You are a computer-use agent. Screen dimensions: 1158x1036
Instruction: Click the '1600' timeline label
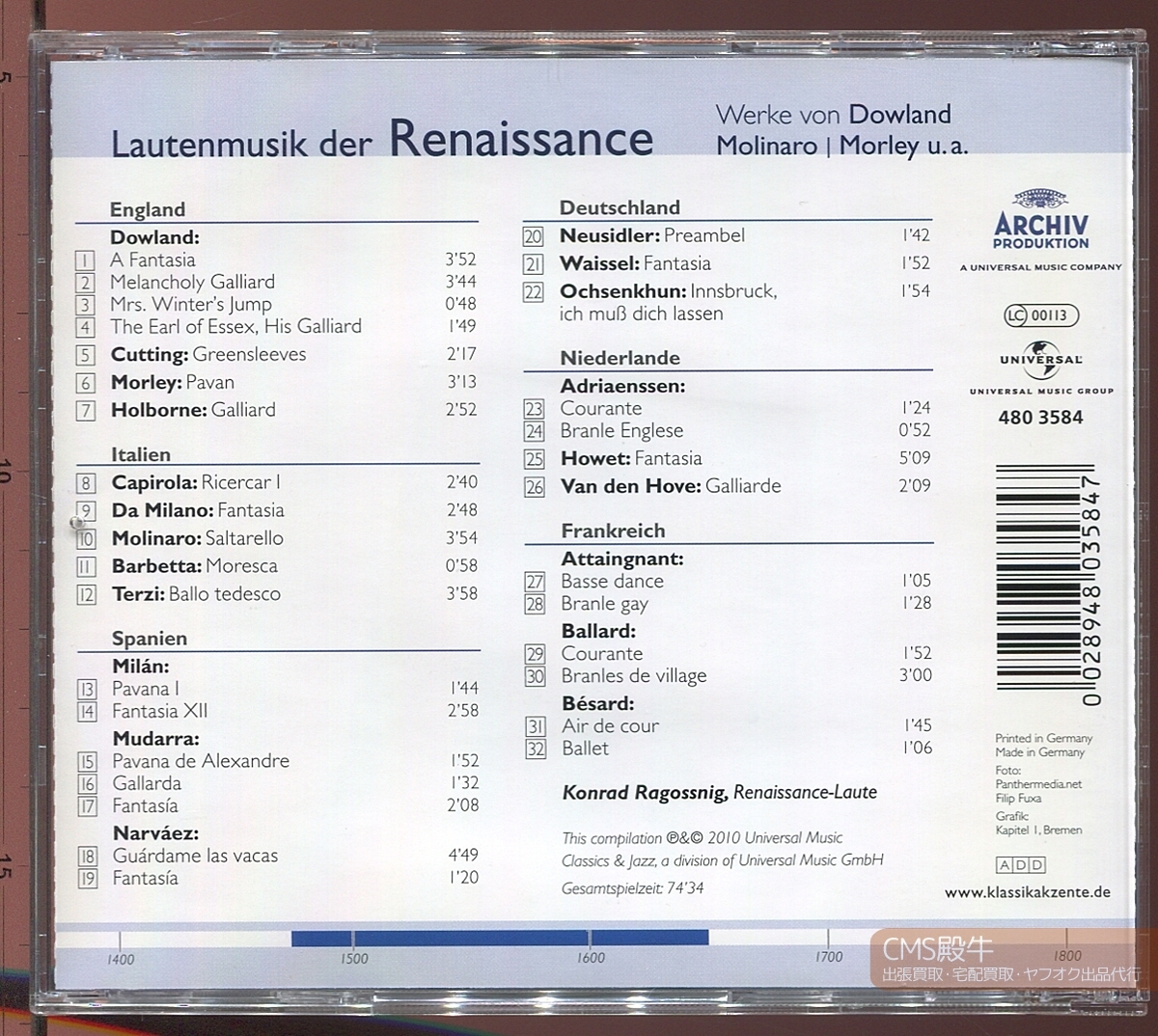(x=591, y=957)
